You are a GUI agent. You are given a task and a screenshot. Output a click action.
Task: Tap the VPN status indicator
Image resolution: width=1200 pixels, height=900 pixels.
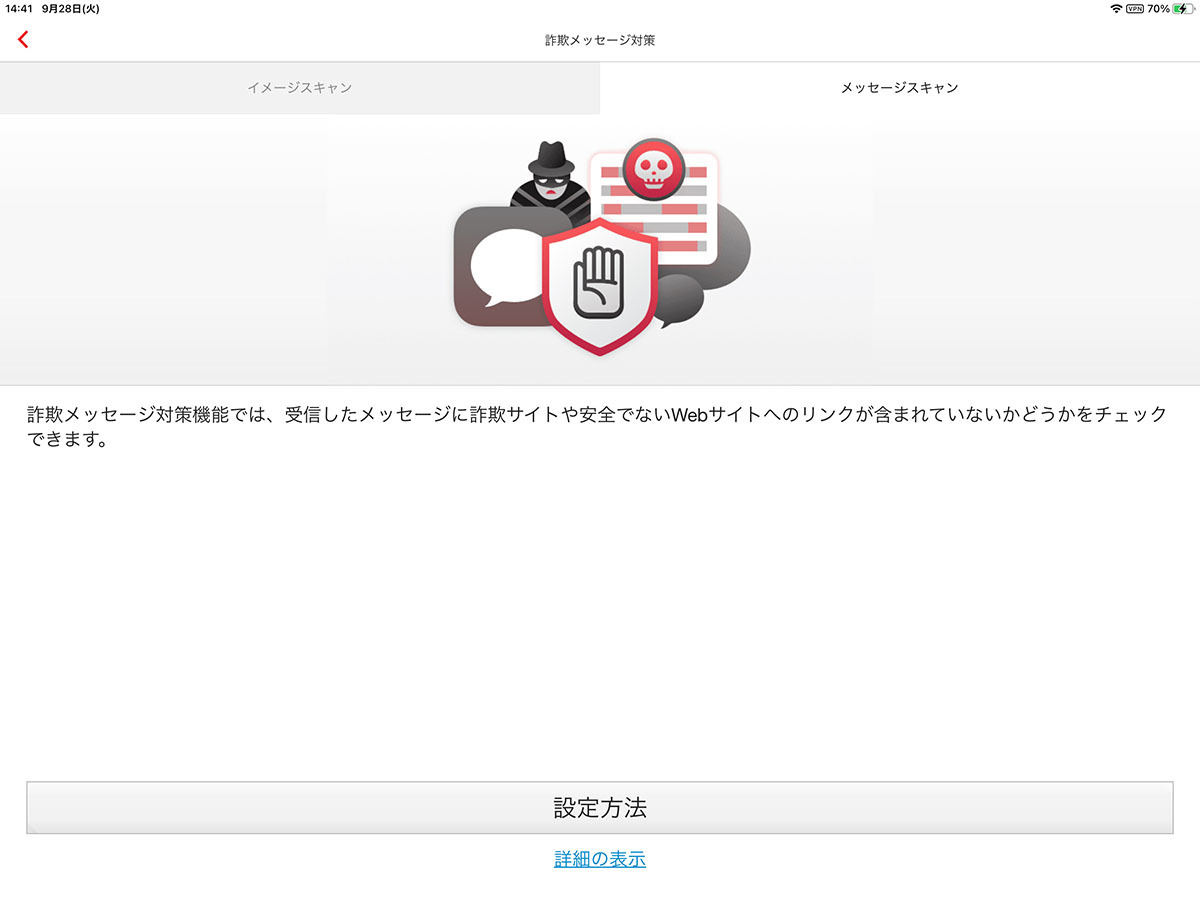pos(1135,9)
